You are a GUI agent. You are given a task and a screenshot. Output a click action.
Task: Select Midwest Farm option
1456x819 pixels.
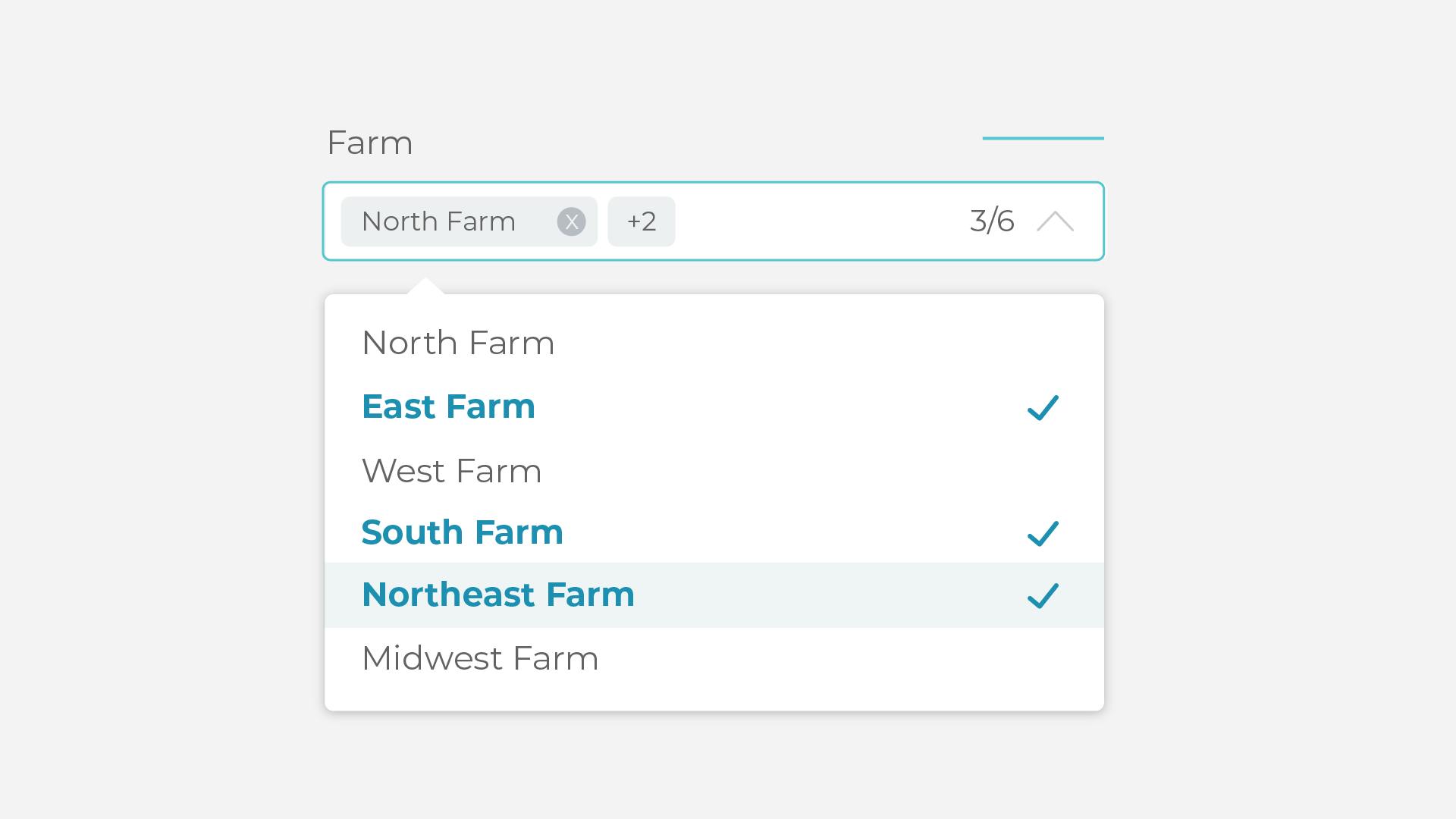point(479,658)
